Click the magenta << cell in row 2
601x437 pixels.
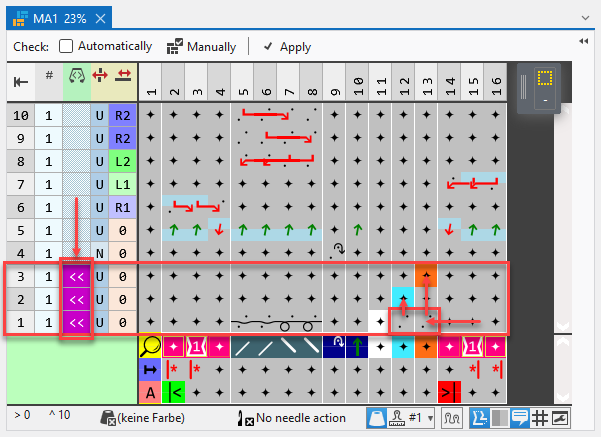point(77,299)
